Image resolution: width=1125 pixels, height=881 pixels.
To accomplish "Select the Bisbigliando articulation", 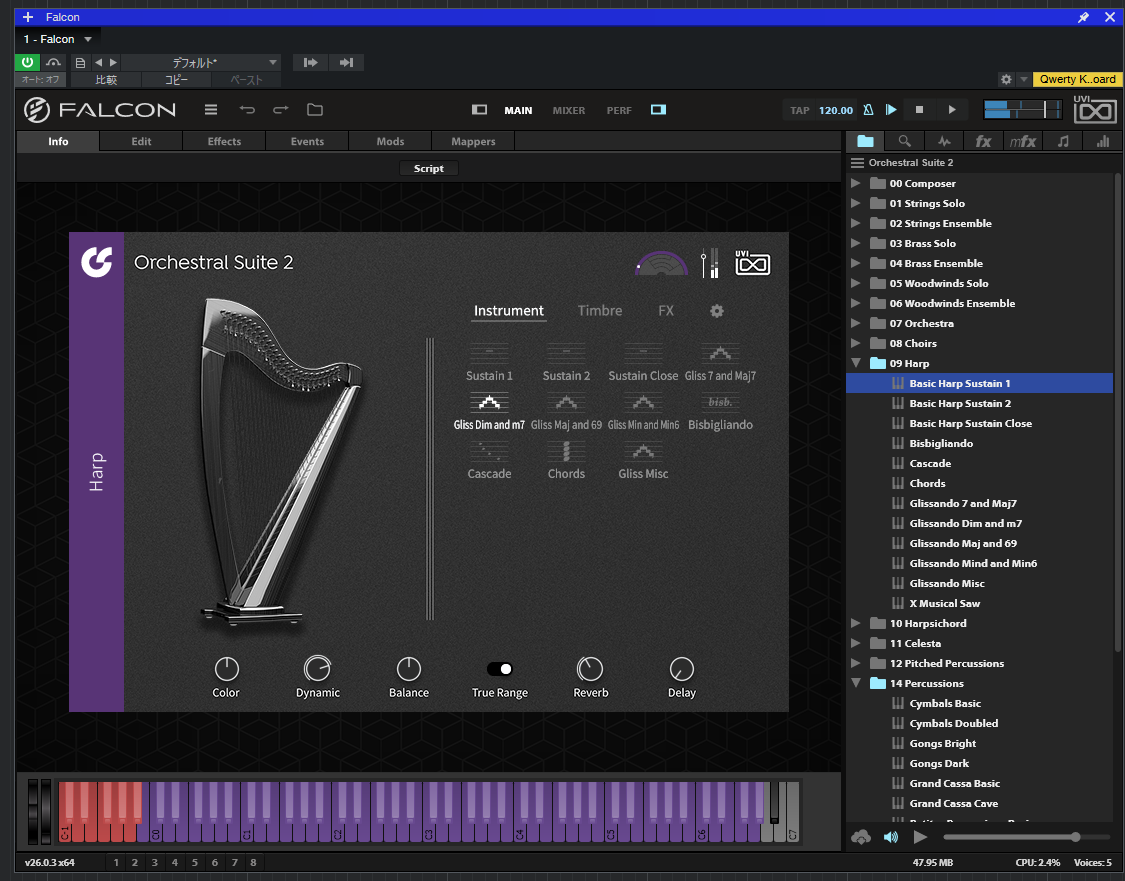I will (x=720, y=413).
